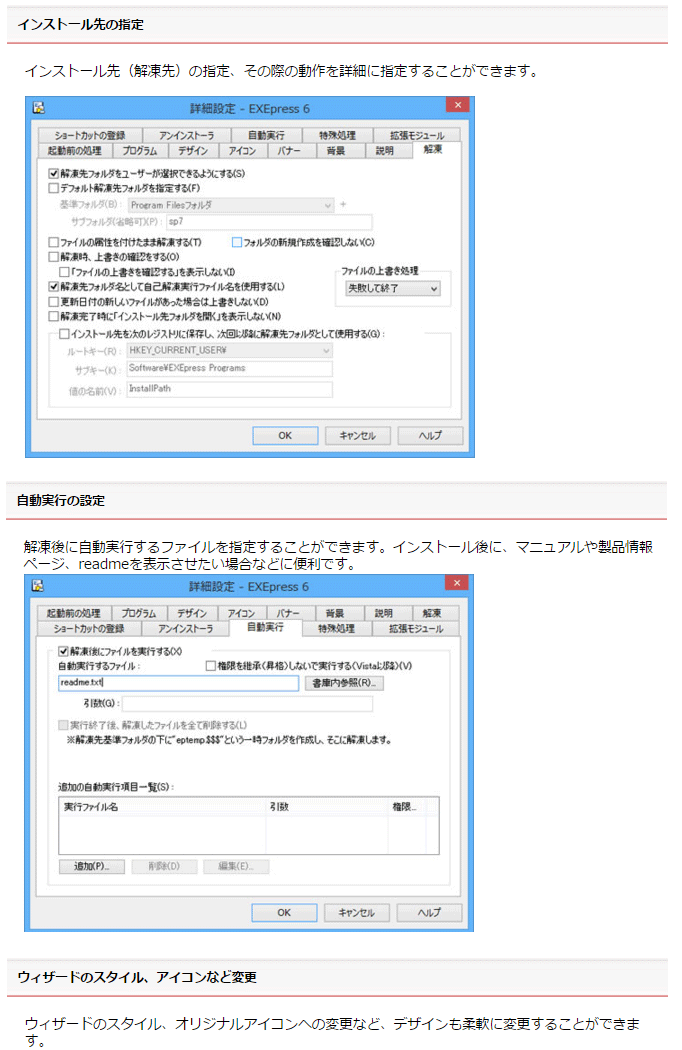682x1050 pixels.
Task: Open デザイン tab in upper dialog
Action: click(193, 151)
